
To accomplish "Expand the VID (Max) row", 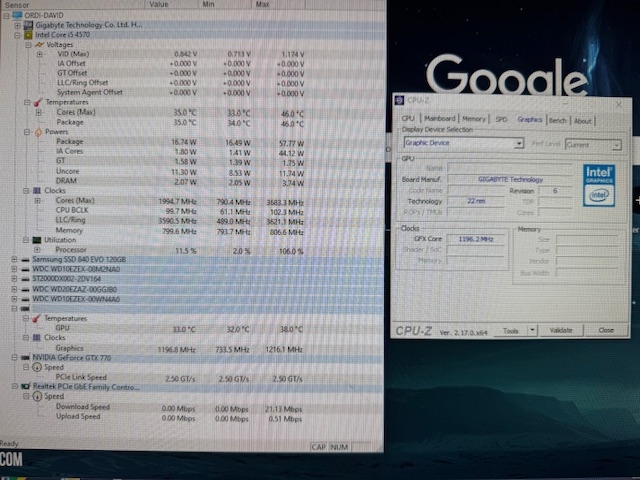I will tap(40, 54).
